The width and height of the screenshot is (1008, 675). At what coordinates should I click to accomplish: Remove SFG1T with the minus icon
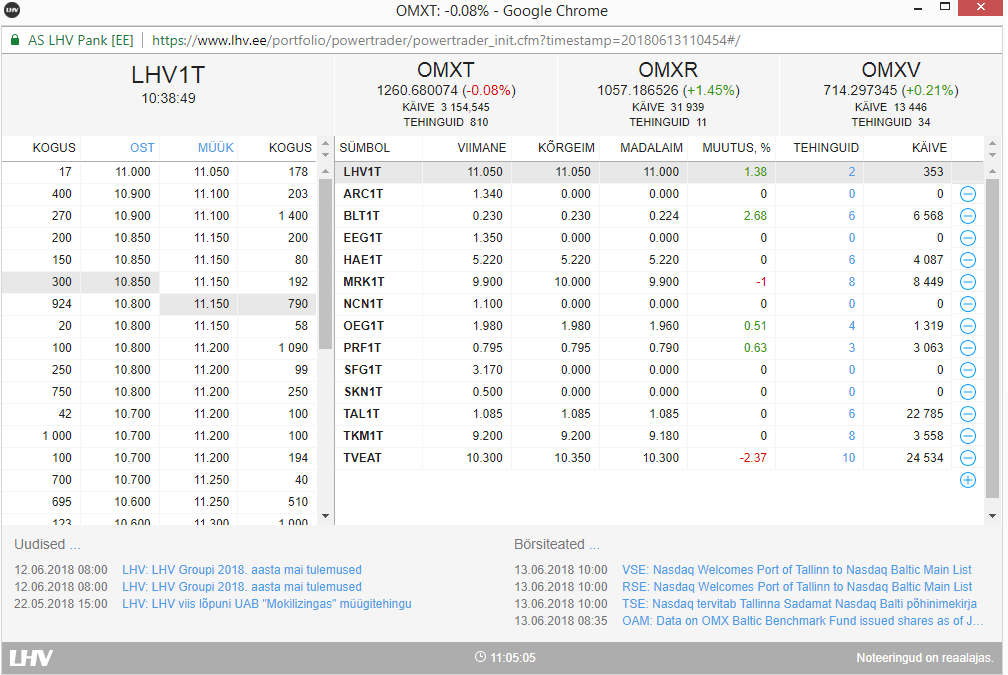(968, 370)
